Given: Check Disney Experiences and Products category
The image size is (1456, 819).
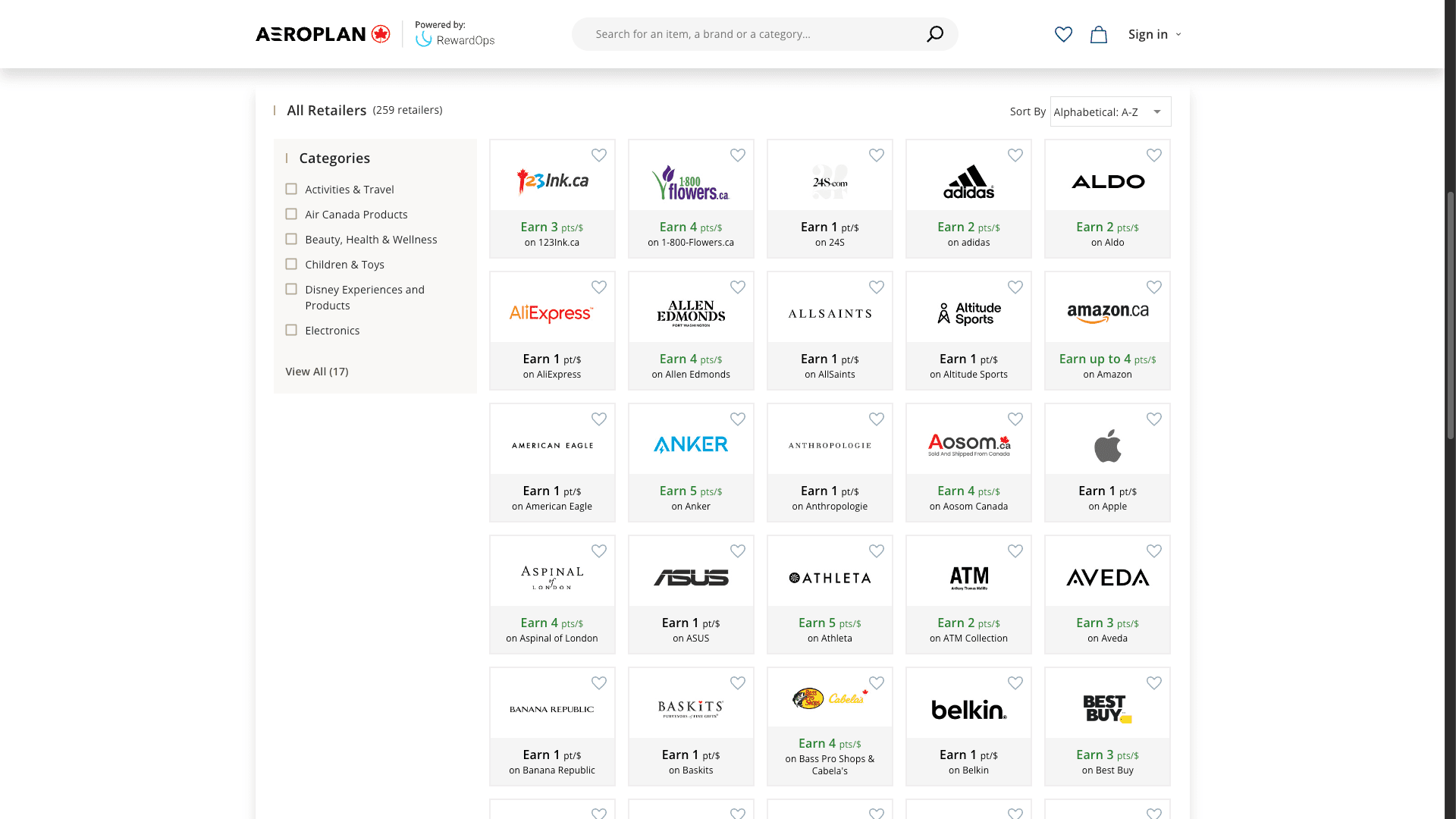Looking at the screenshot, I should 291,289.
